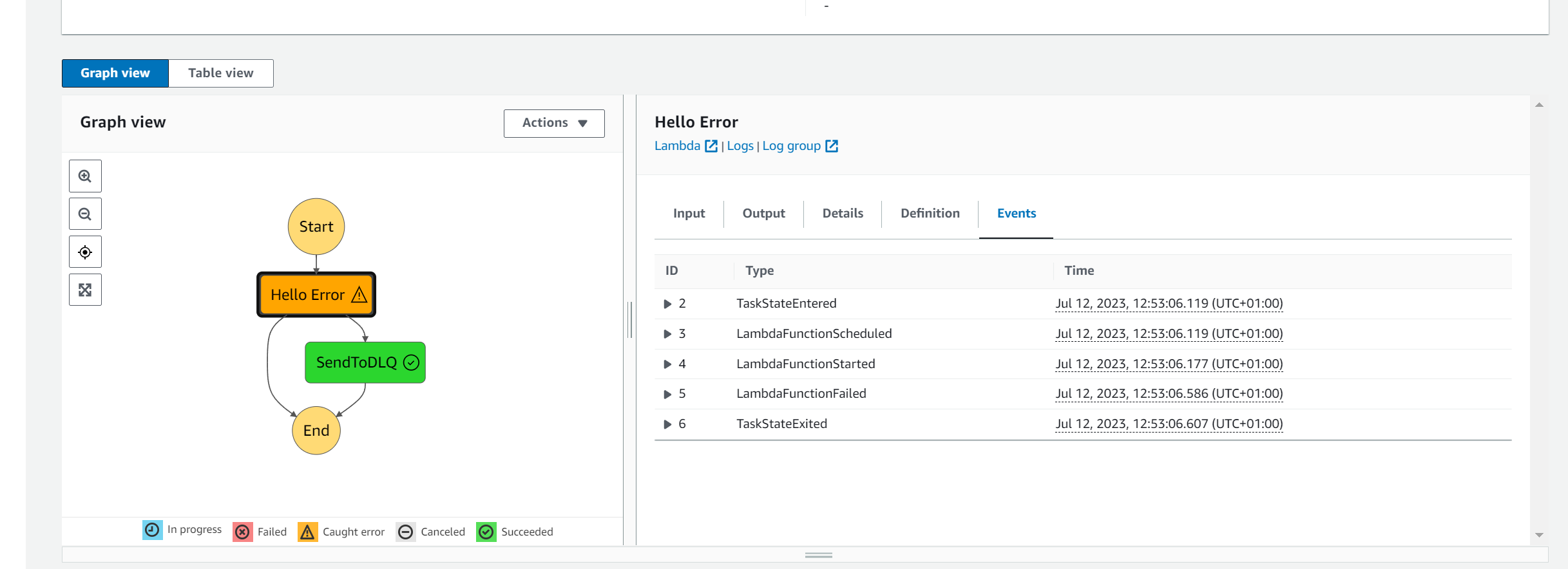Click the timestamp of LambdaFunctionFailed event

[1169, 394]
